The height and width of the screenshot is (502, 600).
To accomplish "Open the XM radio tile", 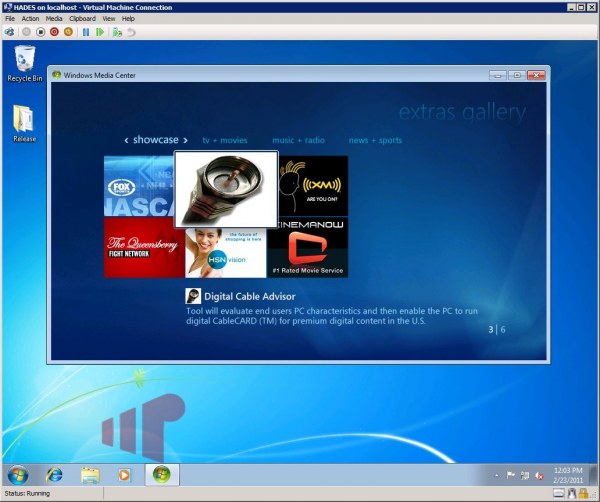I will pos(313,186).
